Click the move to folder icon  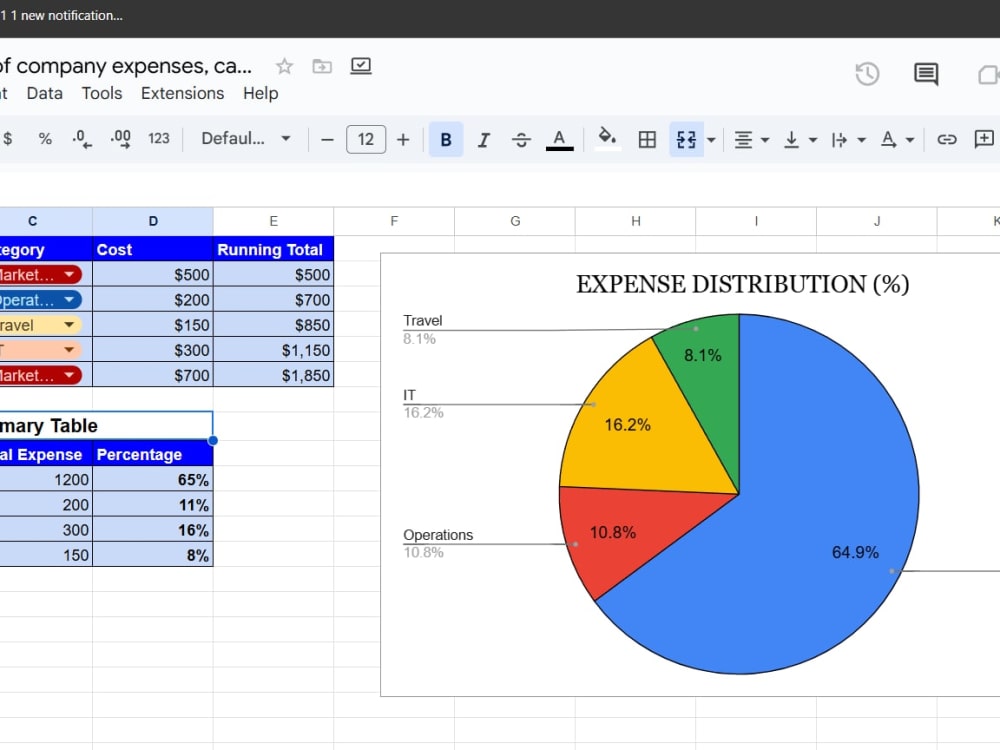pos(322,66)
